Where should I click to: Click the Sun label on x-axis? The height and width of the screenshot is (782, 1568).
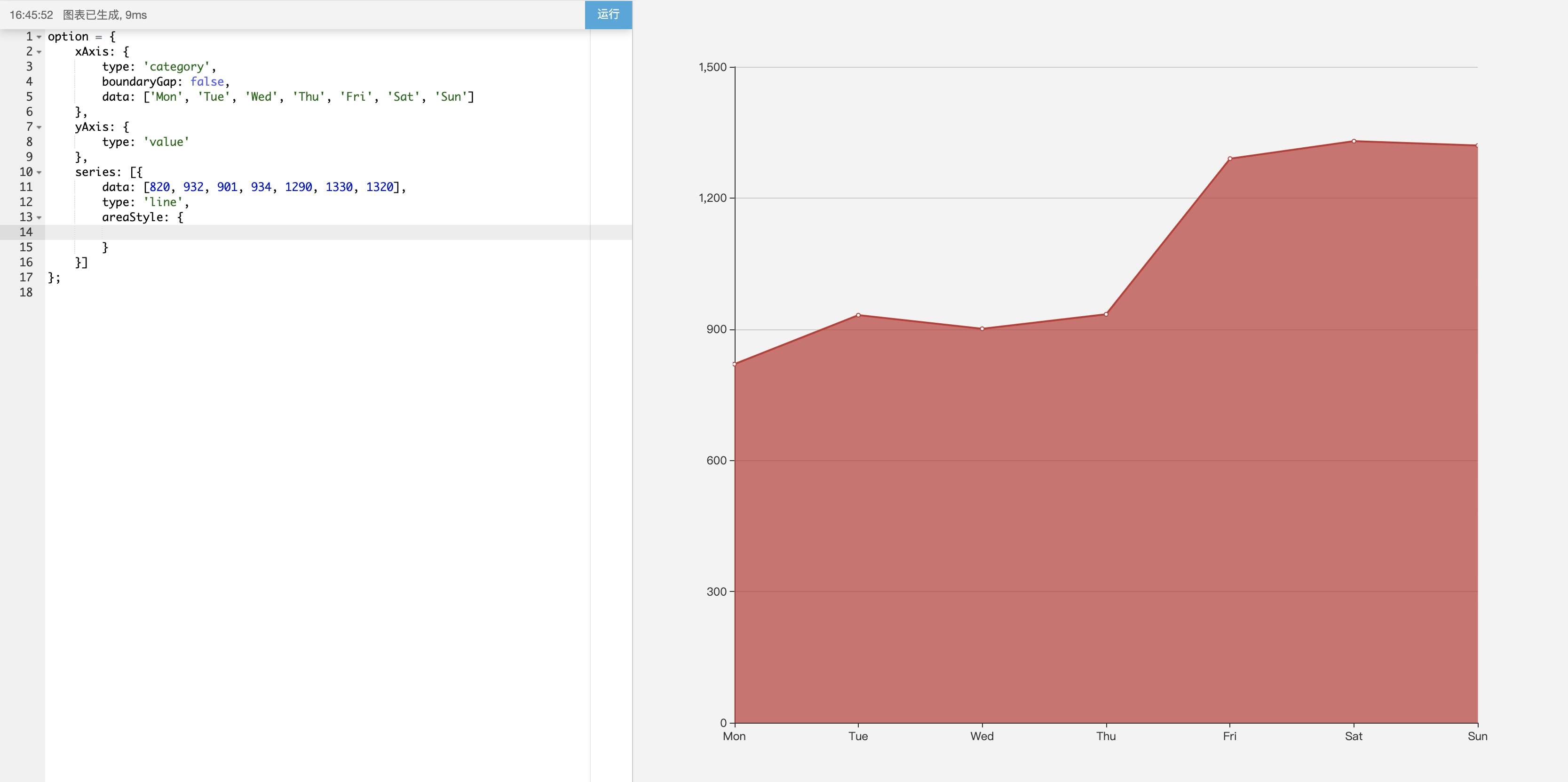(1477, 736)
